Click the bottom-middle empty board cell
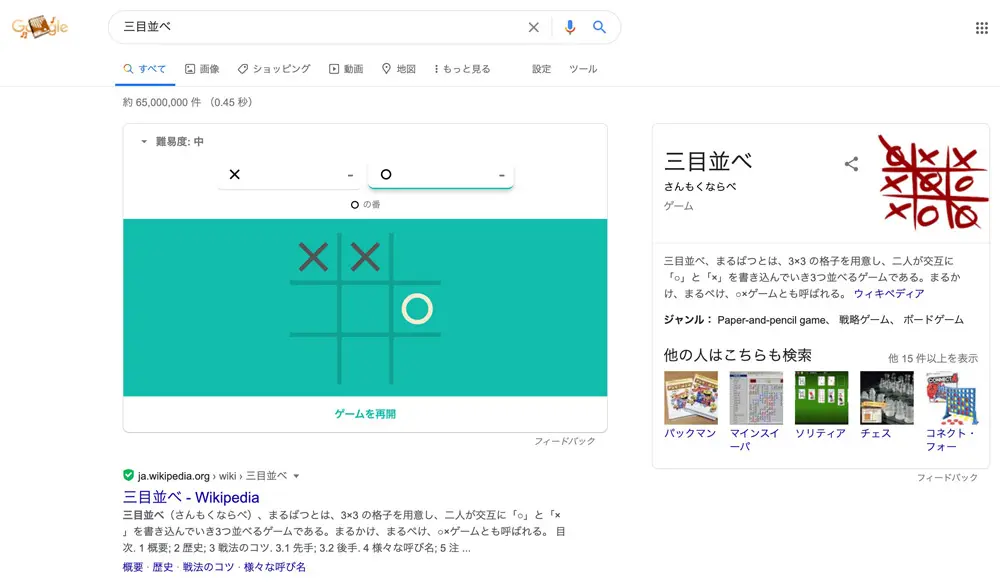The image size is (1000, 586). click(x=365, y=360)
